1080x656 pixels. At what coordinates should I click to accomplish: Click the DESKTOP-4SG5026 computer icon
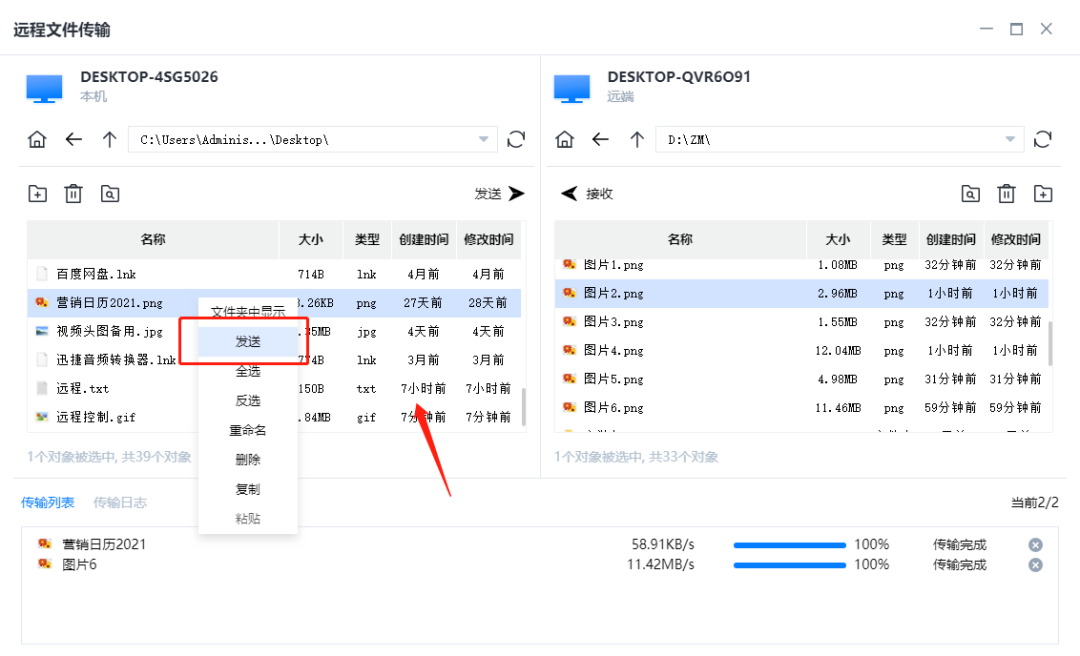point(44,88)
